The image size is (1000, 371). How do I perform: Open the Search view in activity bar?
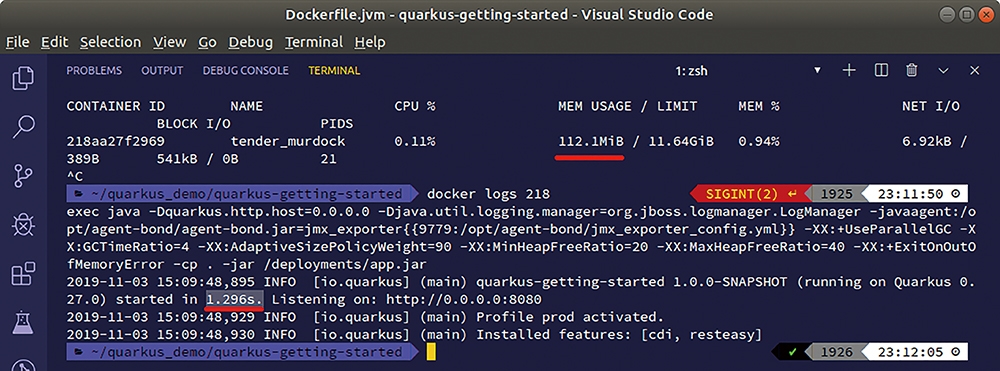click(23, 126)
